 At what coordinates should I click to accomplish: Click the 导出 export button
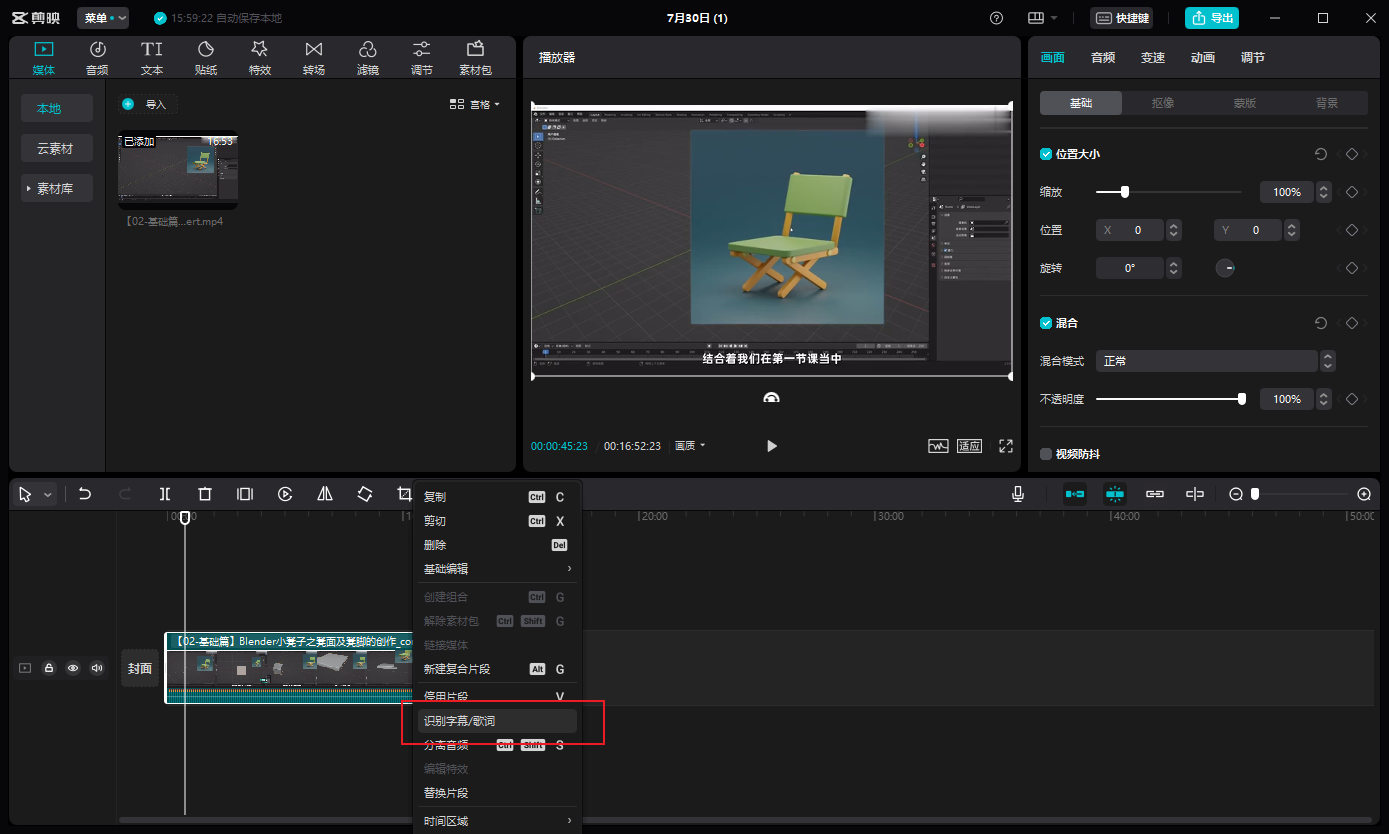click(x=1212, y=18)
